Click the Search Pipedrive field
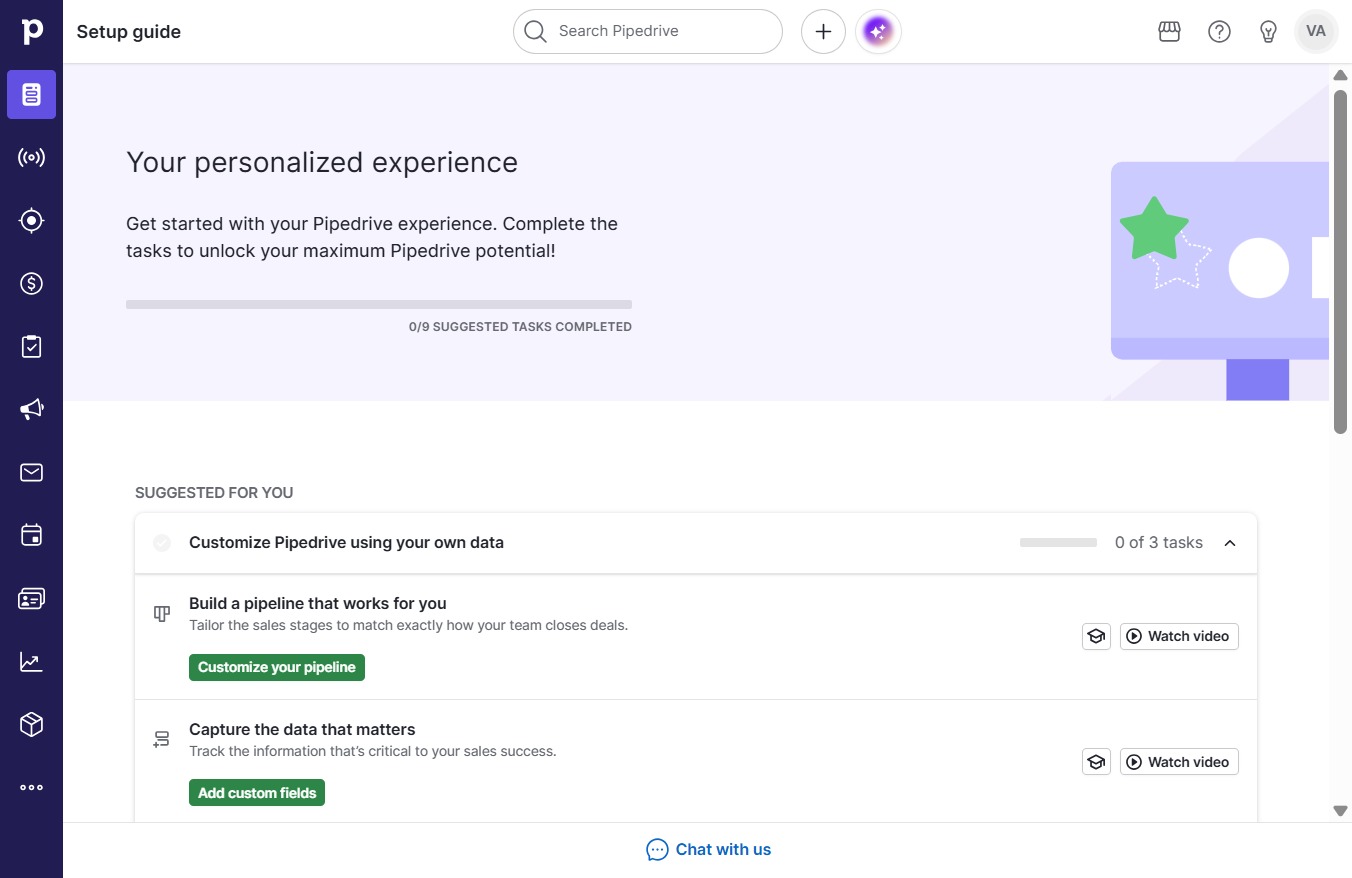Viewport: 1352px width, 878px height. [x=648, y=32]
